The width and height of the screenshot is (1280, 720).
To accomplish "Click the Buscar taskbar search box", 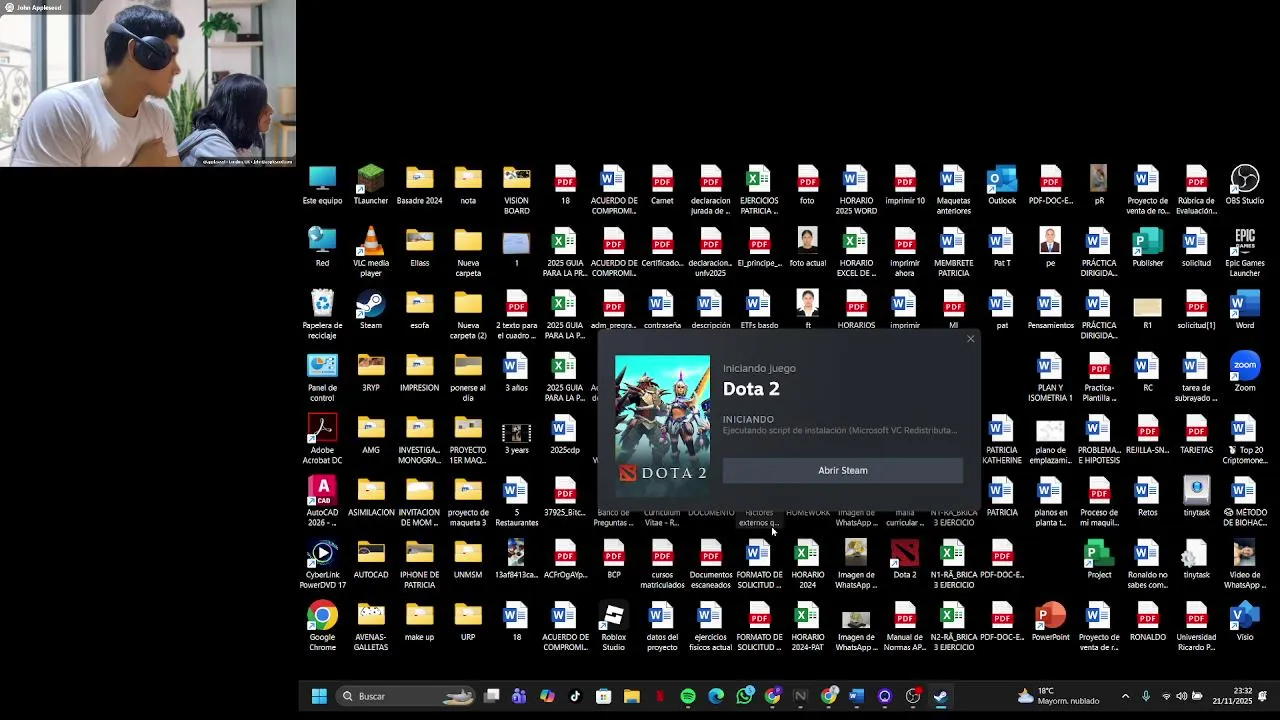I will tap(408, 696).
